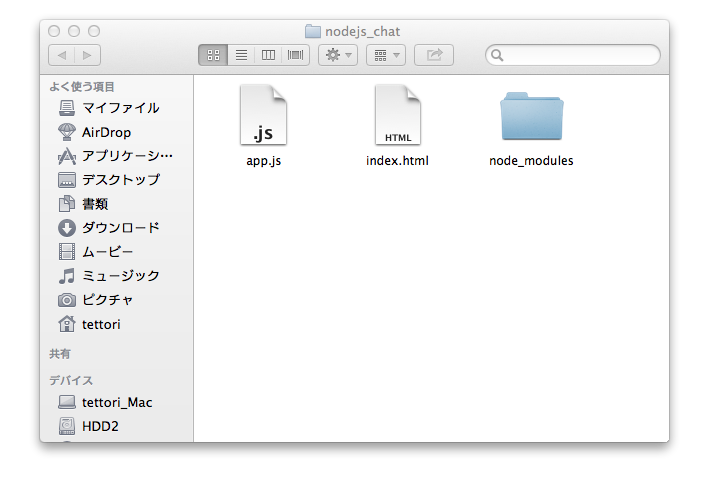Click the nodejs_chat title folder icon
Viewport: 709px width, 502px height.
point(312,31)
